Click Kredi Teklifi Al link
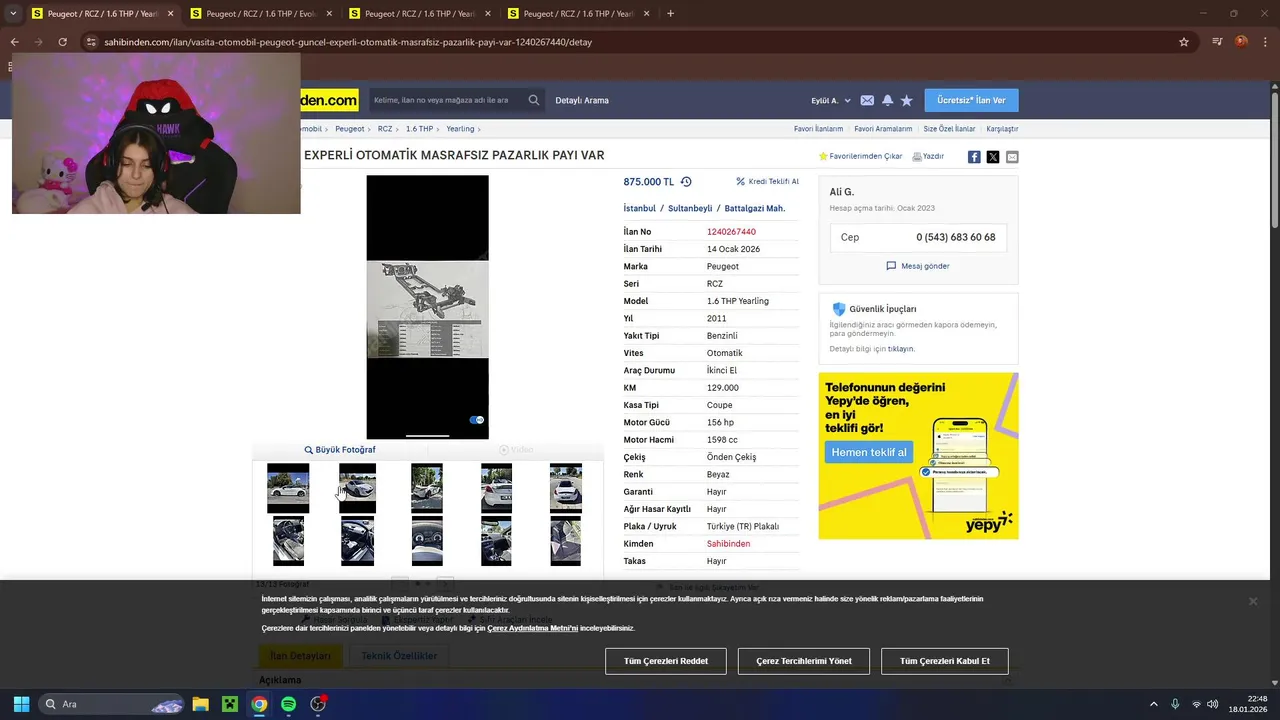The height and width of the screenshot is (720, 1280). (x=767, y=182)
